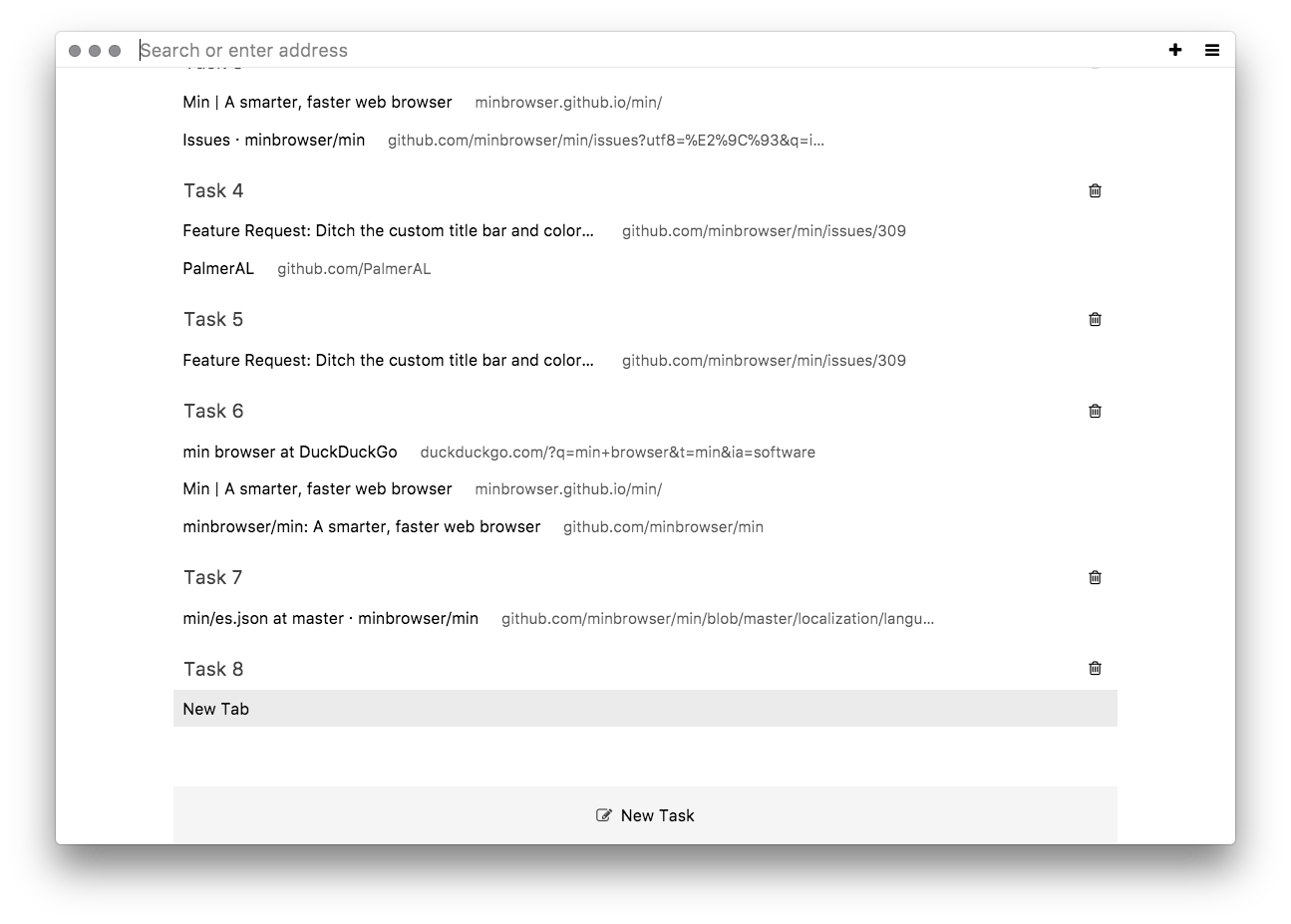Open the minbrowser/min GitHub repository entry
The width and height of the screenshot is (1291, 924).
coord(361,526)
